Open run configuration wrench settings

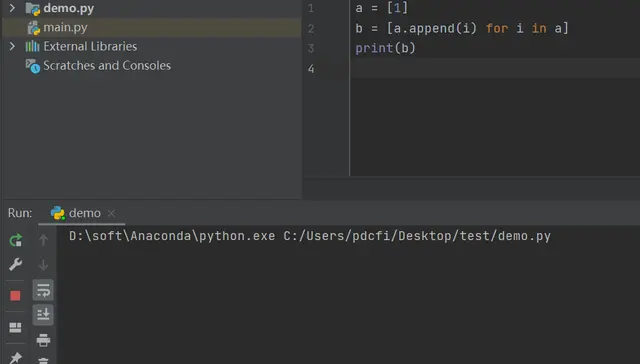click(x=16, y=264)
